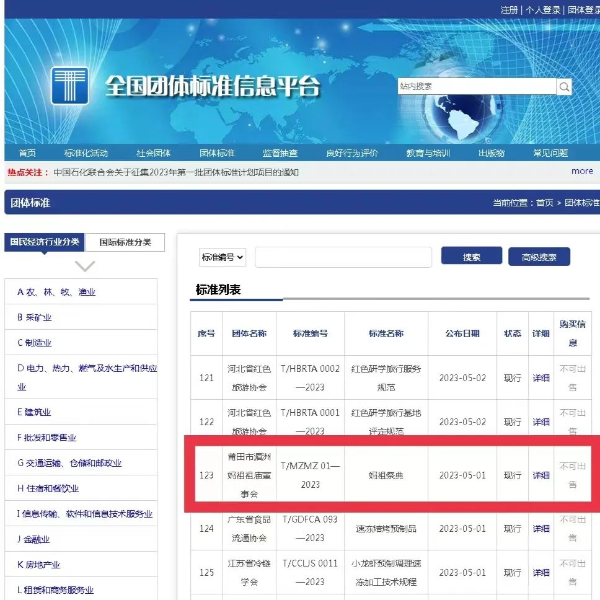Open 监督抽查 navigation item
600x600 pixels.
tap(280, 153)
